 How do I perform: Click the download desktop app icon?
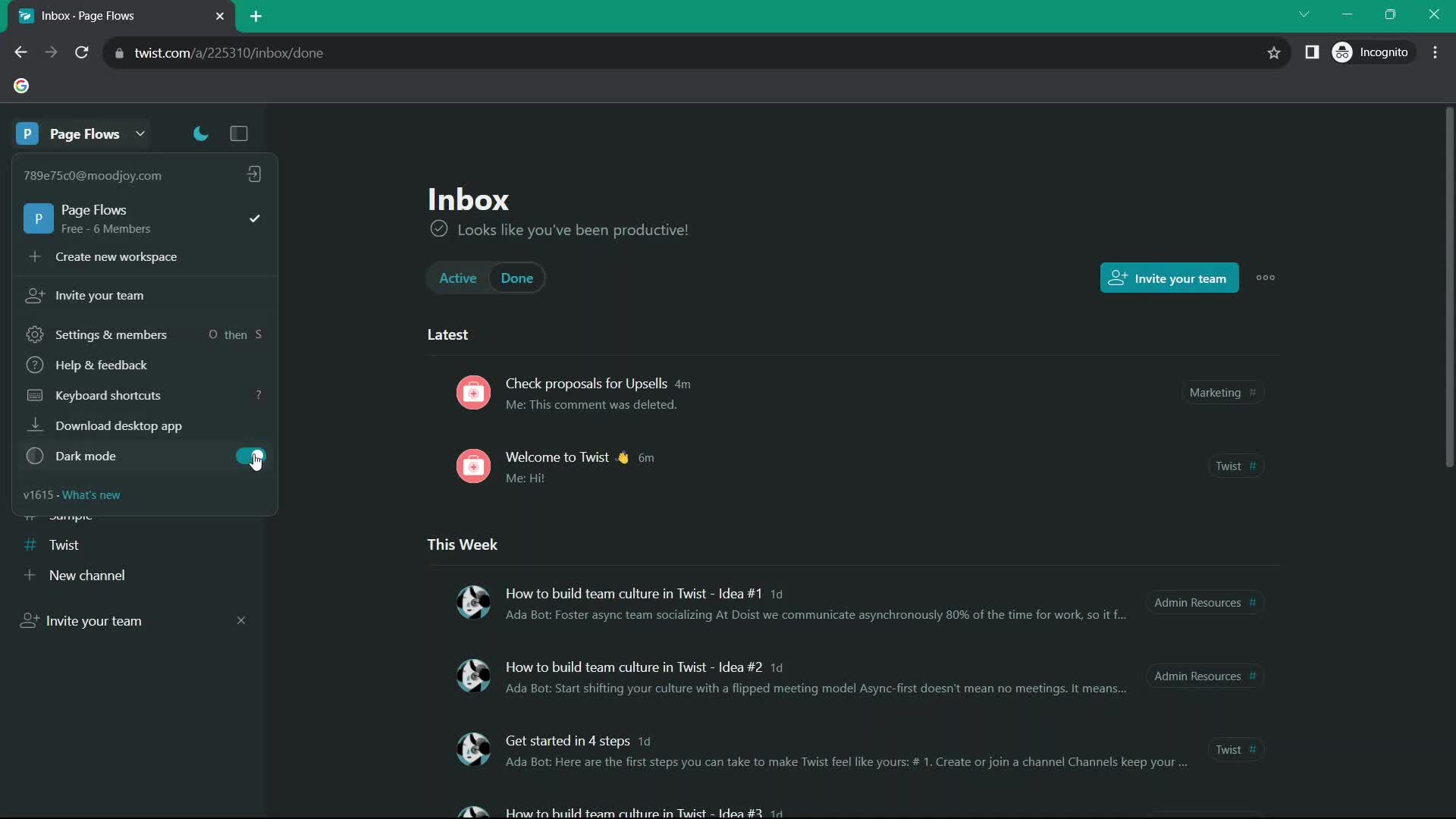[34, 425]
